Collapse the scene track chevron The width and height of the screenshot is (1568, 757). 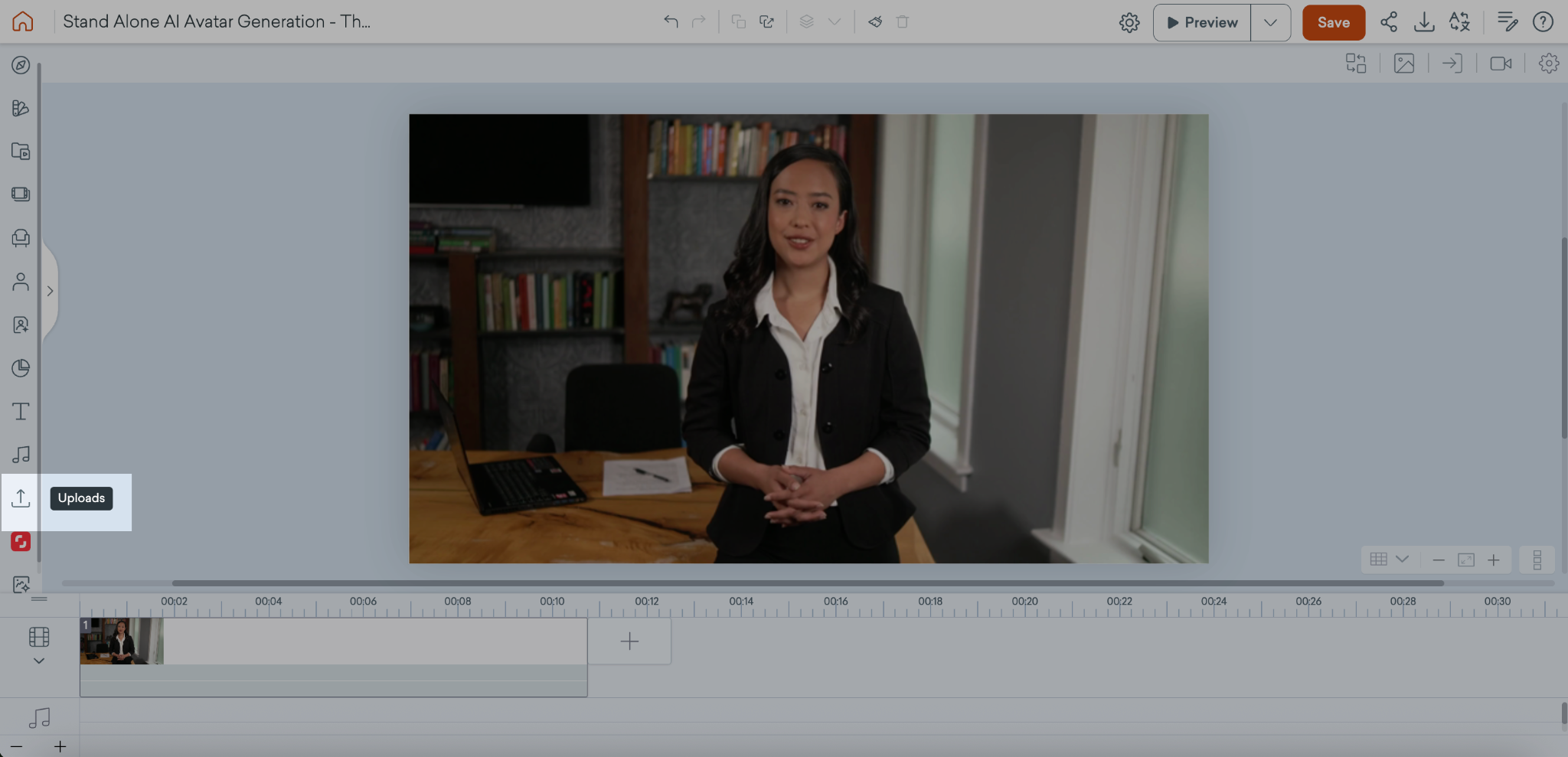tap(39, 661)
